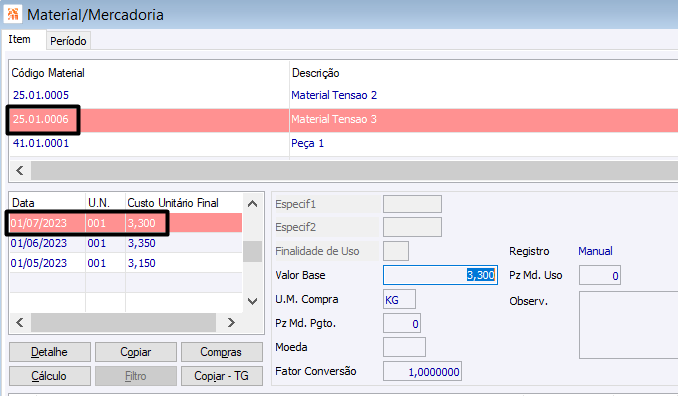Click description Material Tensao 2
678x396 pixels.
tap(334, 95)
